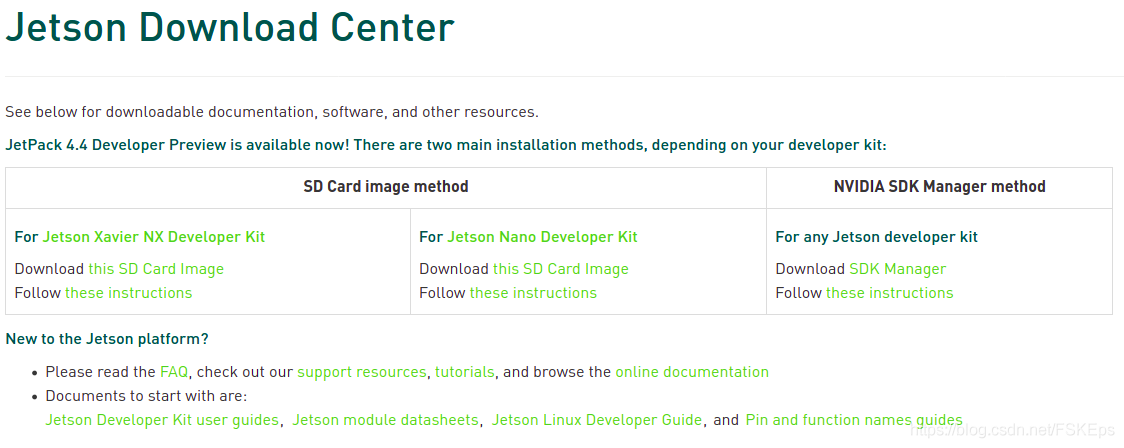Download SDK Manager
Image resolution: width=1124 pixels, height=448 pixels.
coord(897,269)
